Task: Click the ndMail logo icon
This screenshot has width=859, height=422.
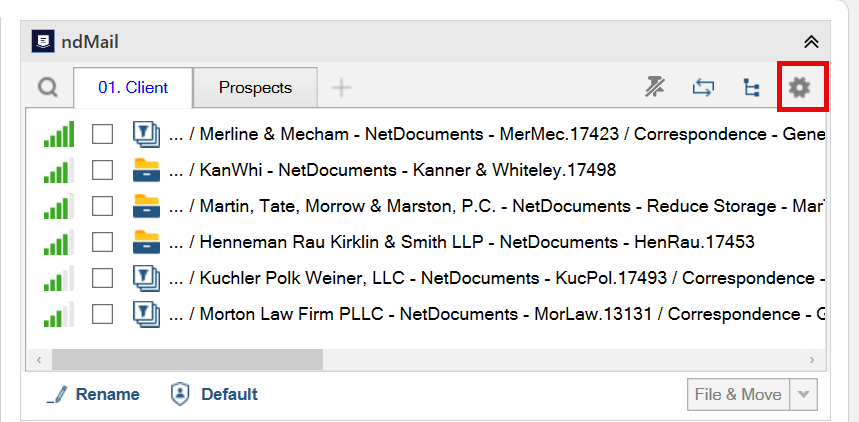Action: point(43,42)
